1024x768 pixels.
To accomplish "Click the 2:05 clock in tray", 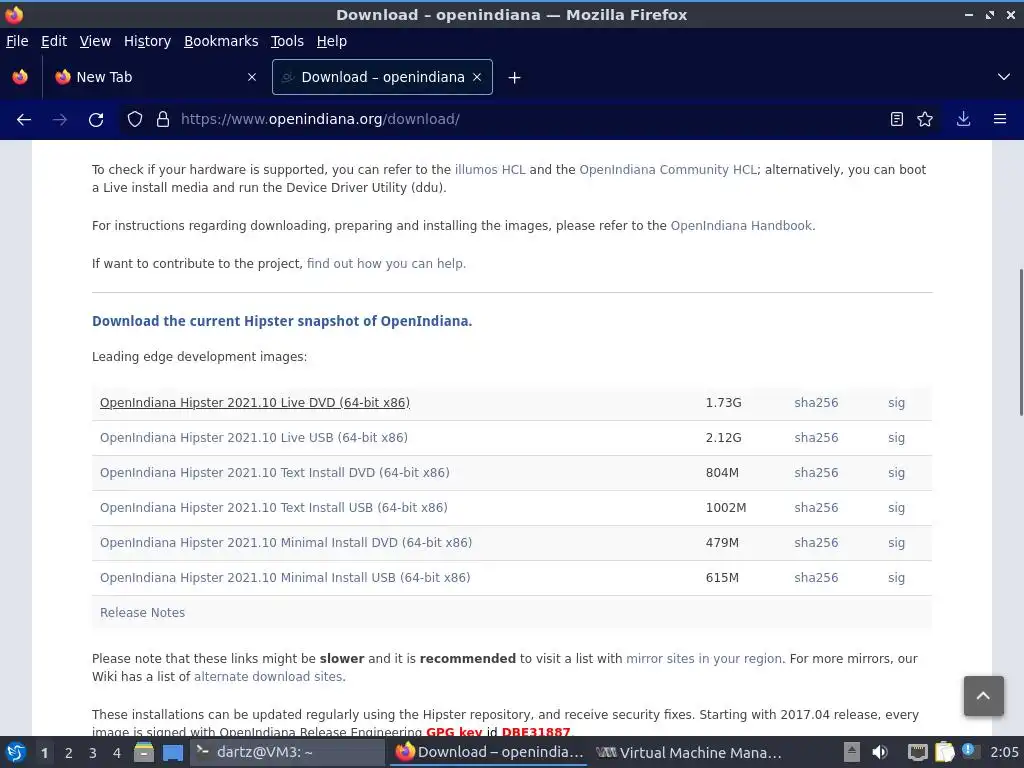I will [x=1004, y=753].
